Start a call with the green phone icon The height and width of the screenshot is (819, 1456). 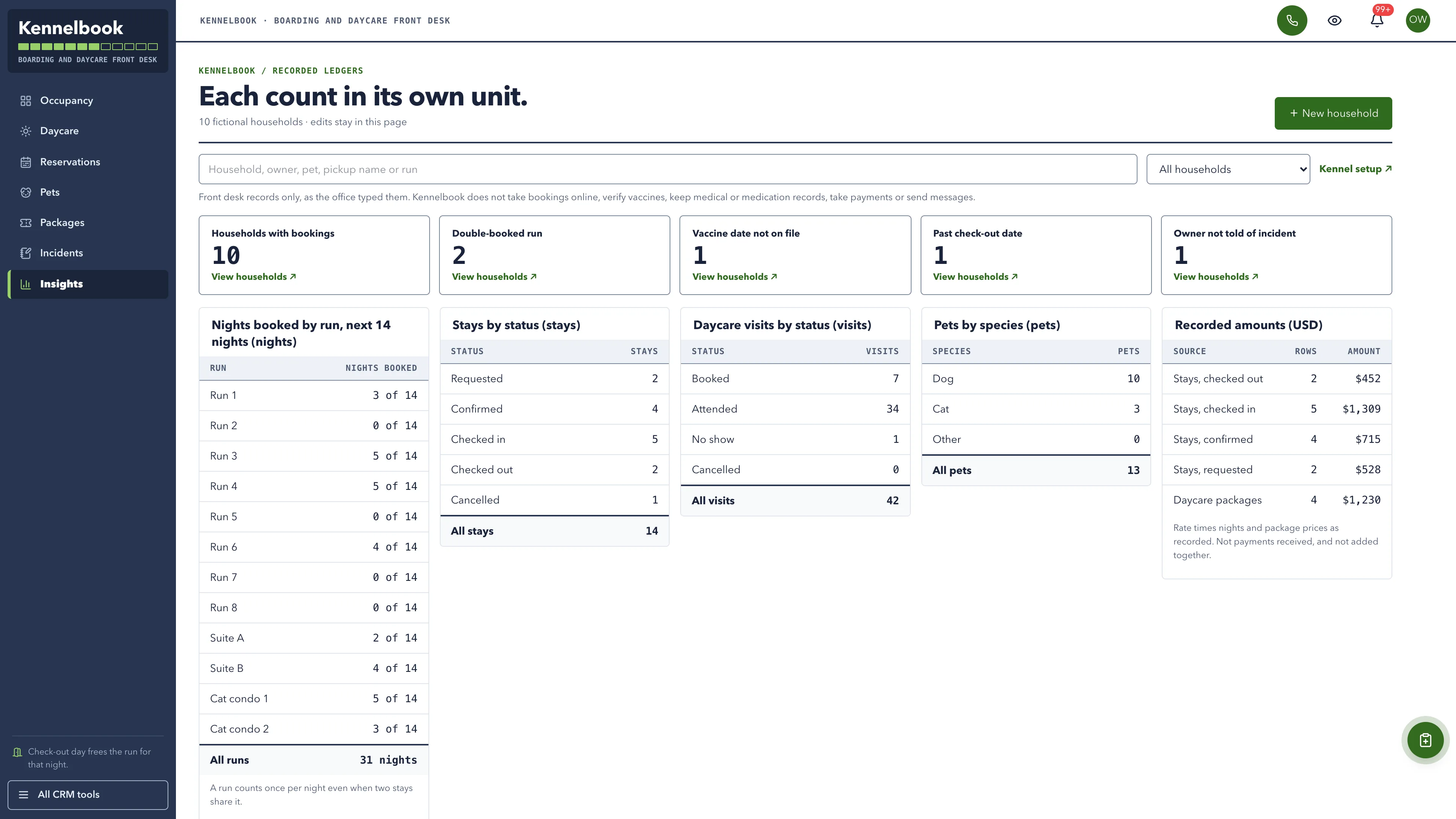1291,20
